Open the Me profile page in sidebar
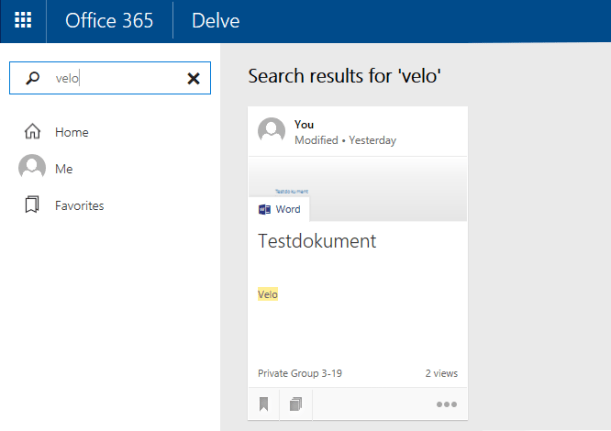611x431 pixels. [64, 169]
